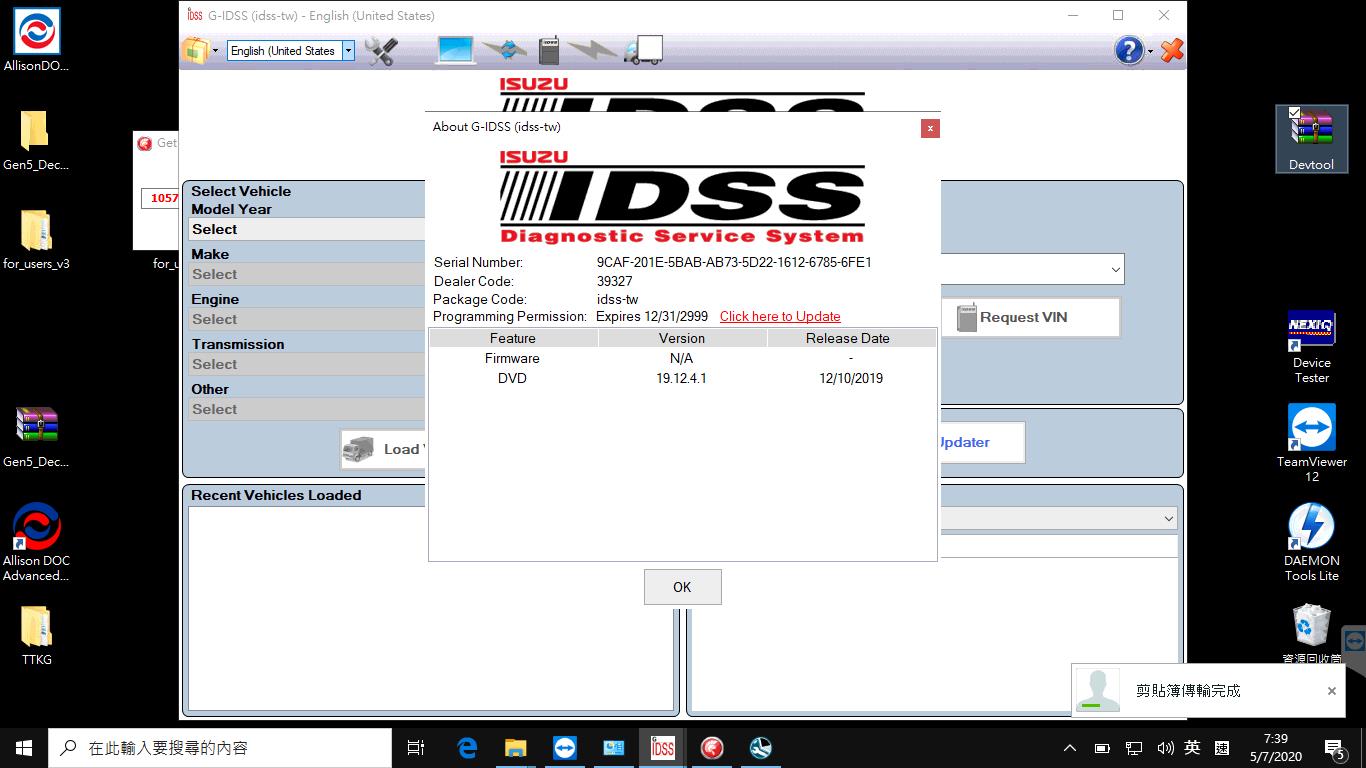Open the Other Select dropdown
Viewport: 1366px width, 768px height.
tap(308, 409)
